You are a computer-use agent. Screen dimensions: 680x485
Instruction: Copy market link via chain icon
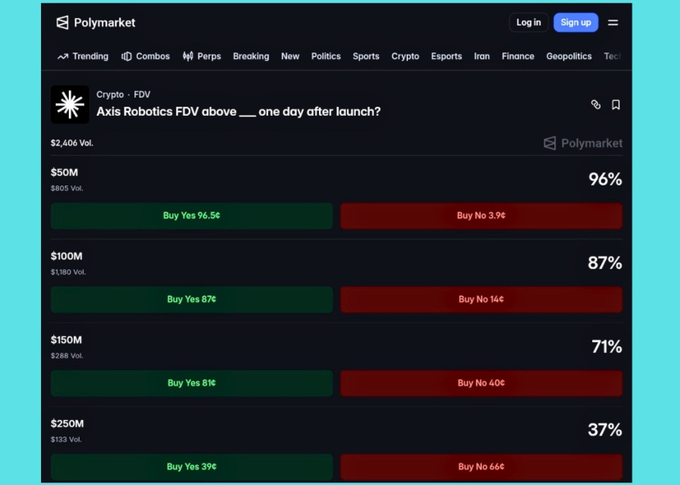pyautogui.click(x=596, y=105)
